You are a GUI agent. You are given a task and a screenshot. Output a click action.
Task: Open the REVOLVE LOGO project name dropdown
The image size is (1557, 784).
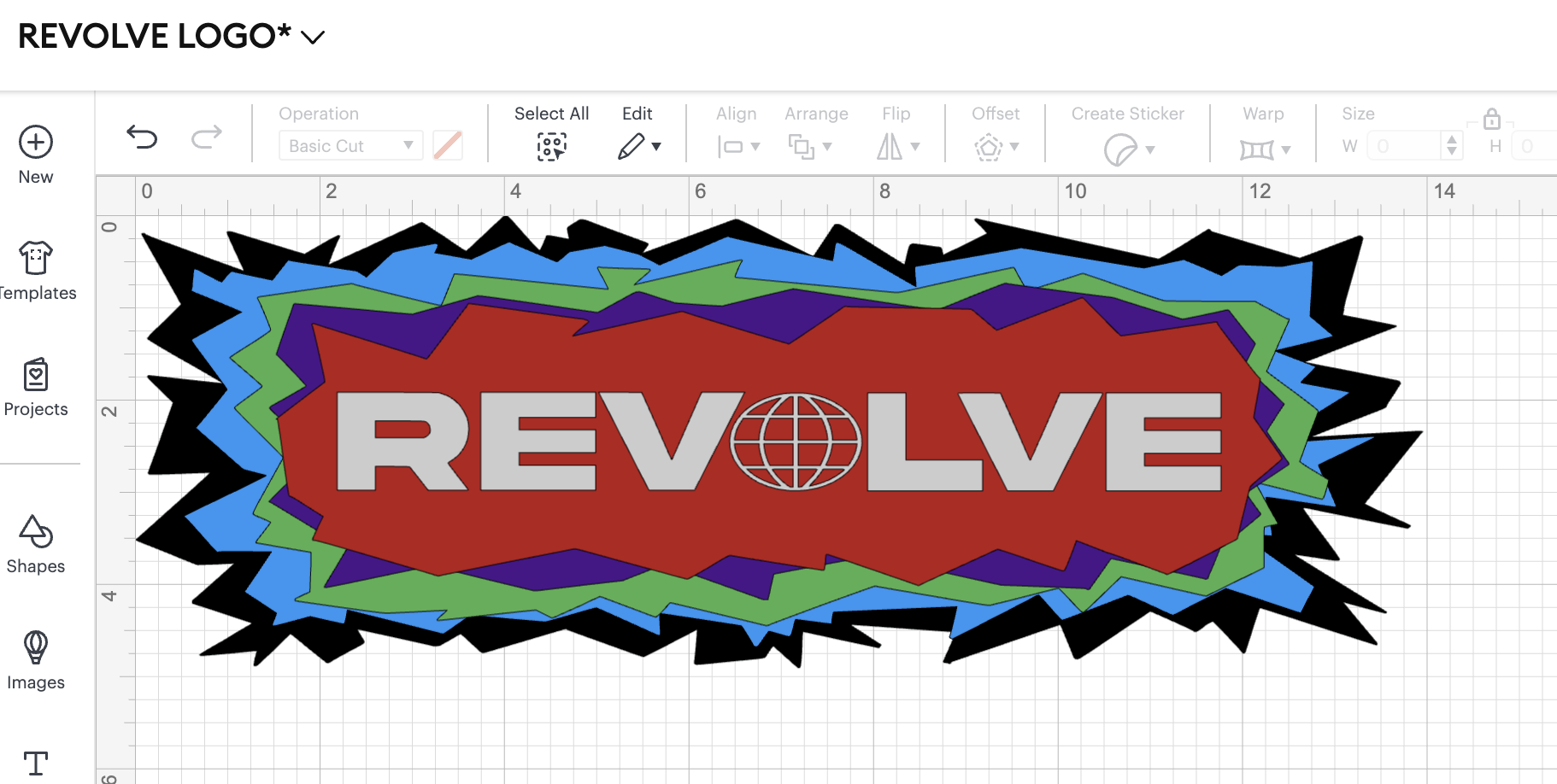(x=314, y=37)
